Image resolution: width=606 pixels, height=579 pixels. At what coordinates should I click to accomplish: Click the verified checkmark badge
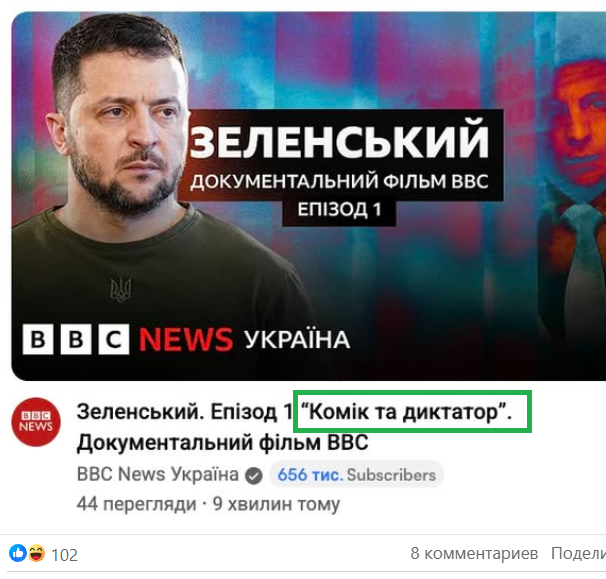[254, 475]
